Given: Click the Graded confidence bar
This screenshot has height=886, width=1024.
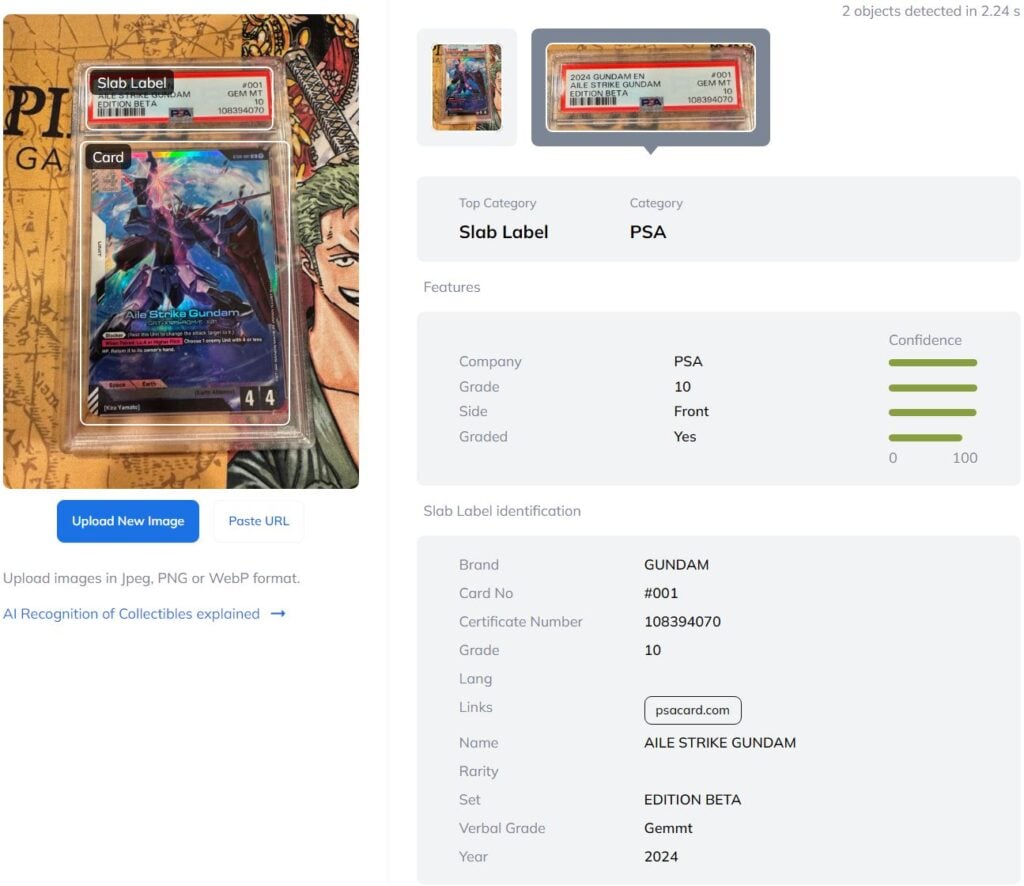Looking at the screenshot, I should click(925, 437).
